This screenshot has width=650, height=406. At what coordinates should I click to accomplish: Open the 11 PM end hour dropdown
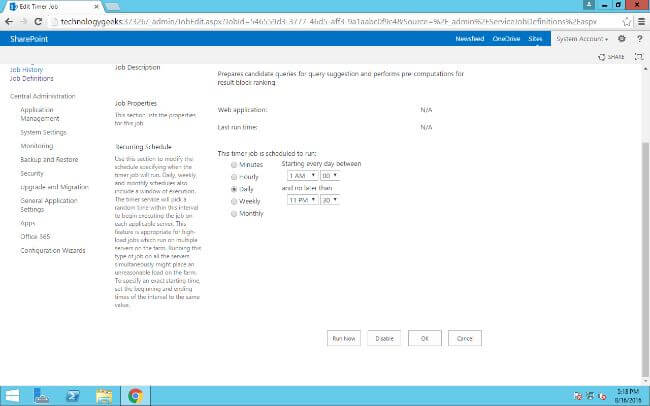point(303,200)
